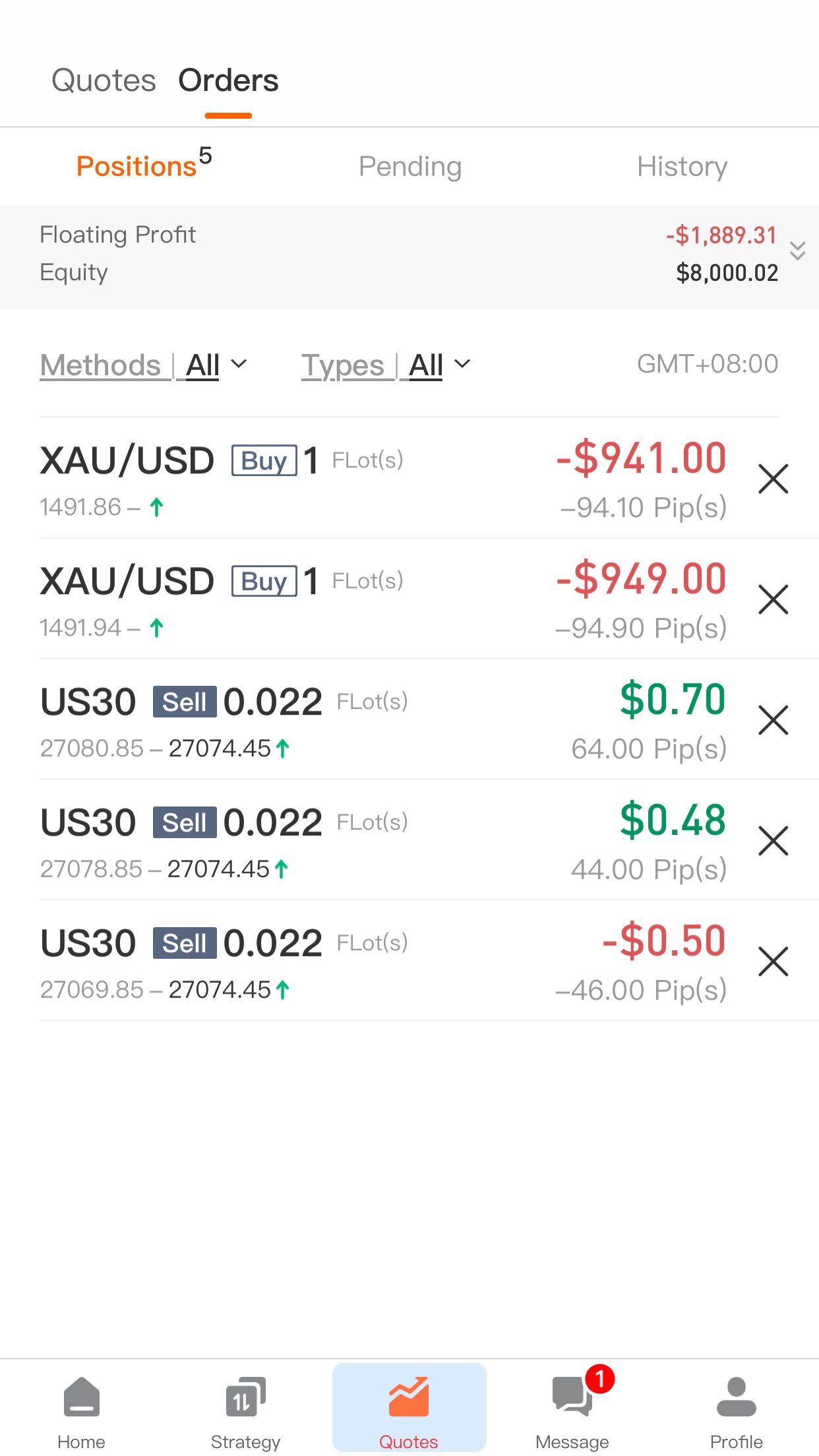The image size is (819, 1456).
Task: Close the US30 position losing $0.50
Action: click(773, 961)
